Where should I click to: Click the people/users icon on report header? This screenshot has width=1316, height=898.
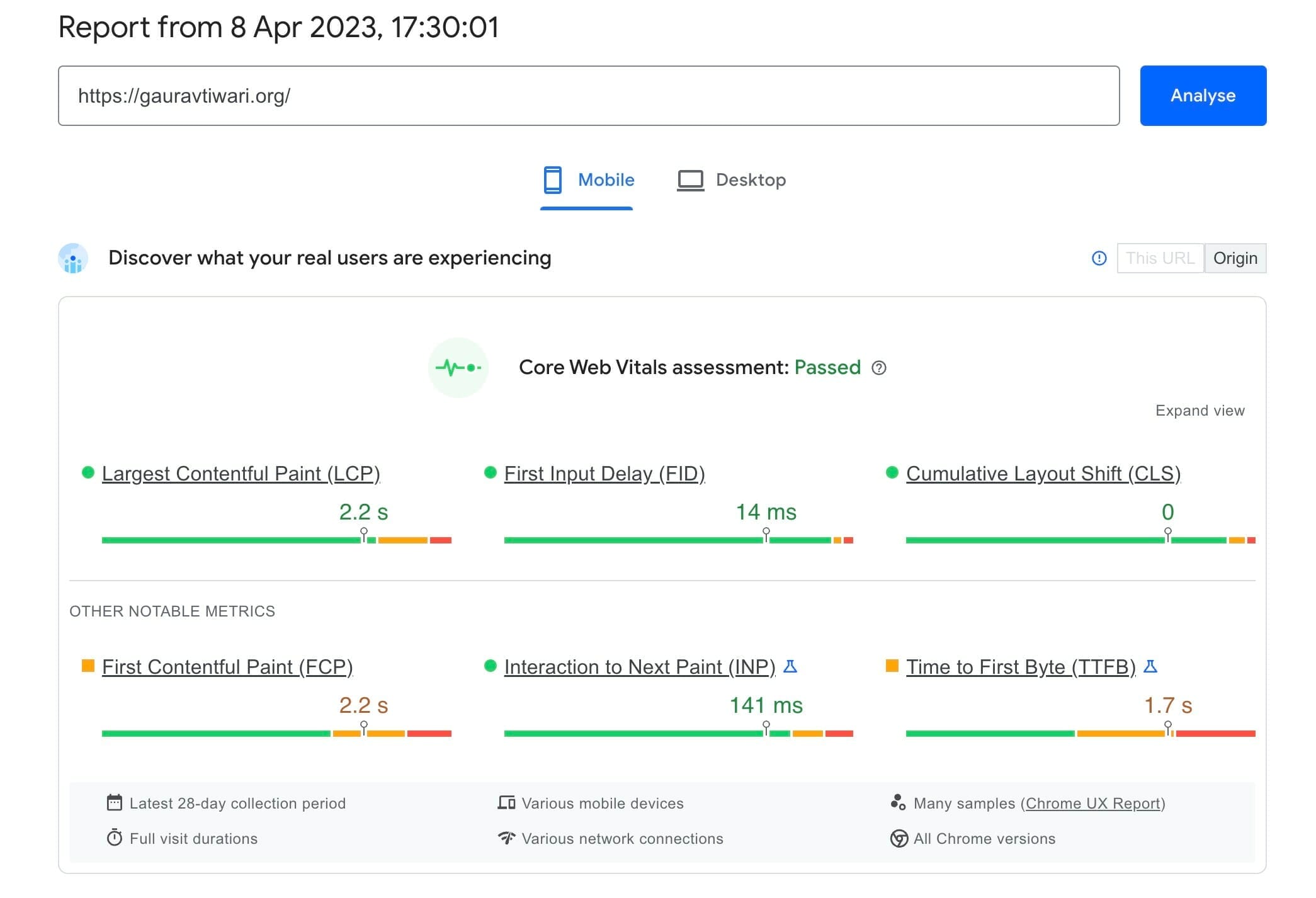75,258
